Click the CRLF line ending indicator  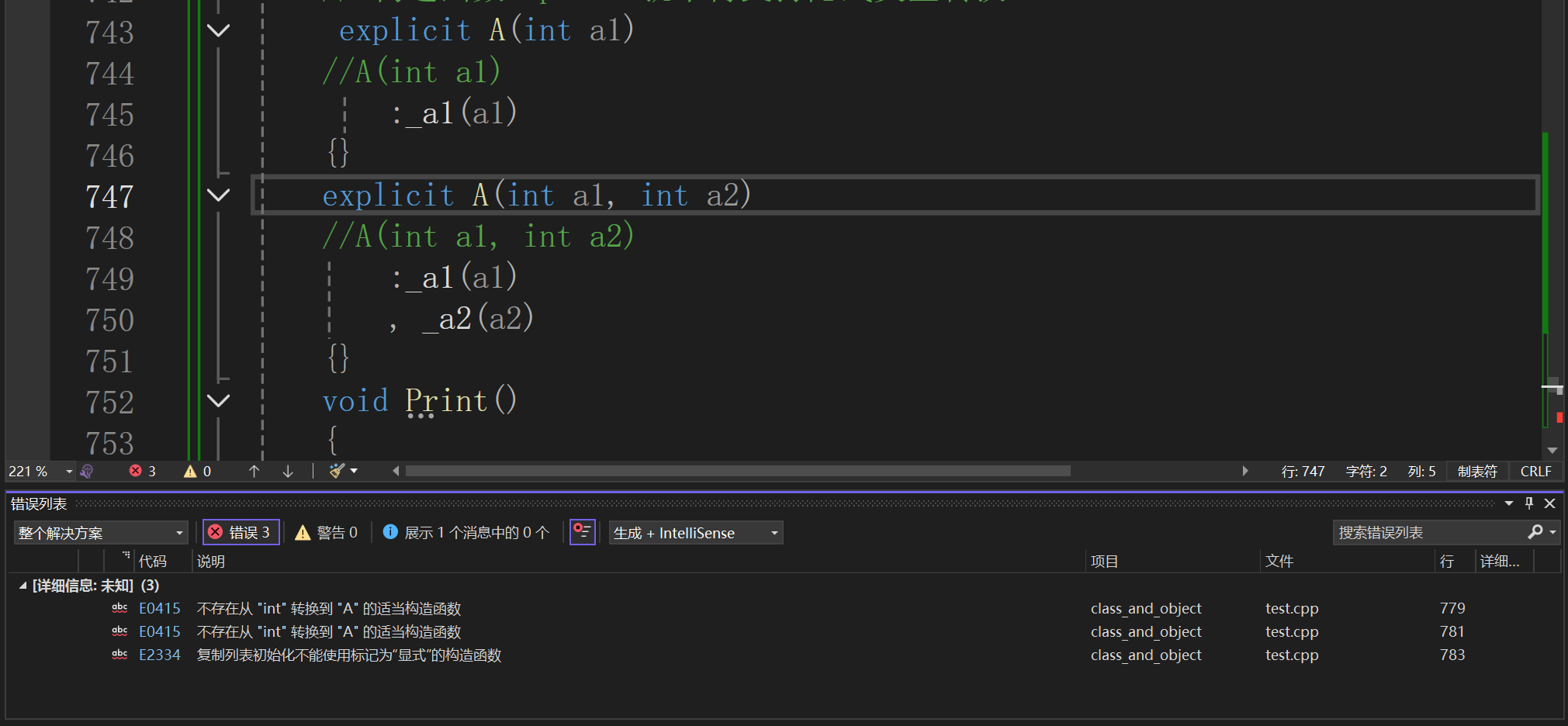coord(1535,472)
